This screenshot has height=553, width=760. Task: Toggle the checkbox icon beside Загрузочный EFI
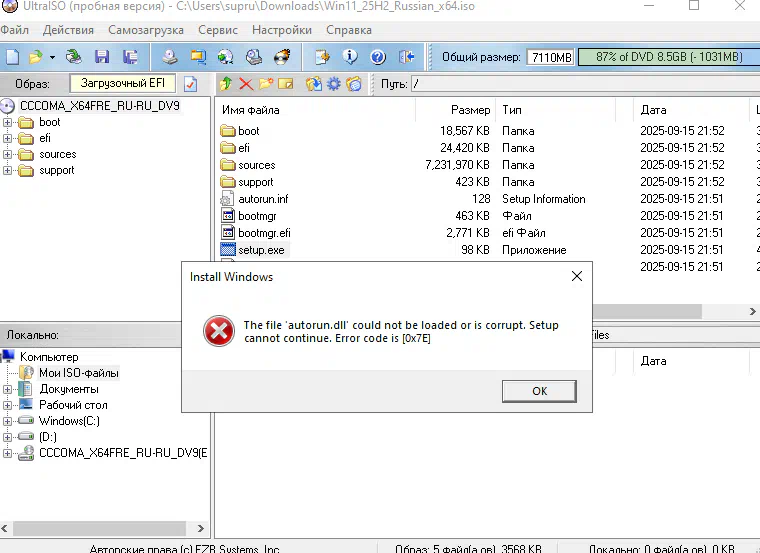coord(190,83)
